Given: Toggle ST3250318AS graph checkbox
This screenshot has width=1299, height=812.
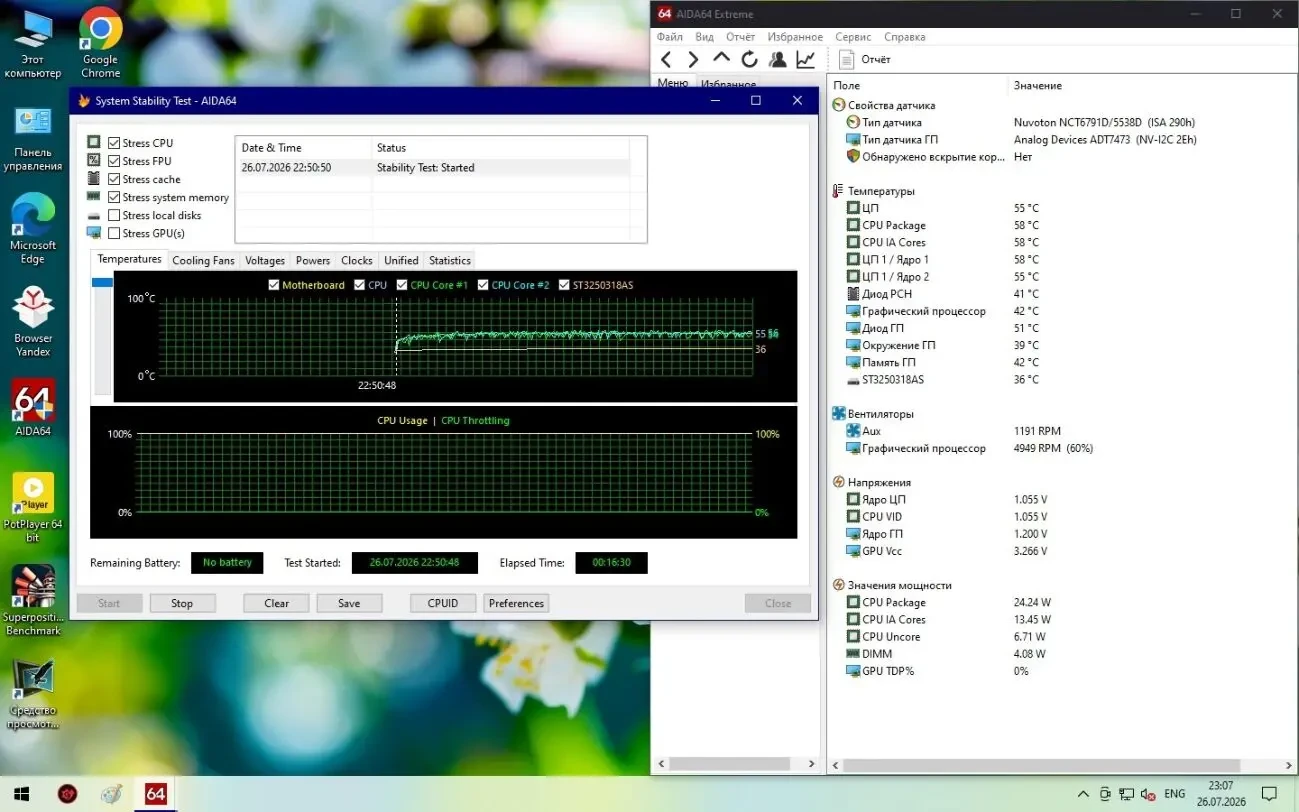Looking at the screenshot, I should point(564,285).
